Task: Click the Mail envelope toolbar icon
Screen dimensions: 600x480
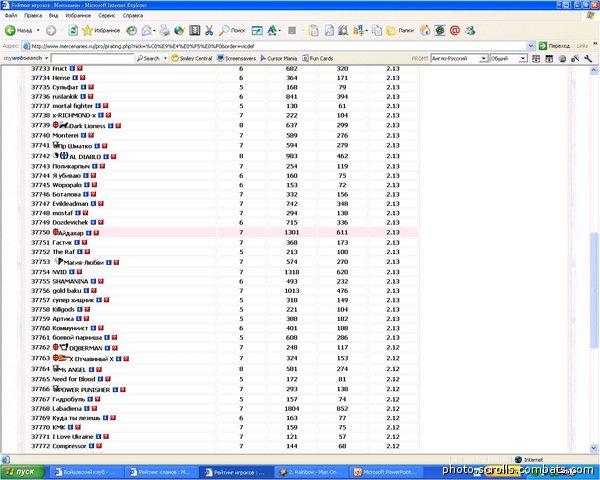Action: coord(147,30)
